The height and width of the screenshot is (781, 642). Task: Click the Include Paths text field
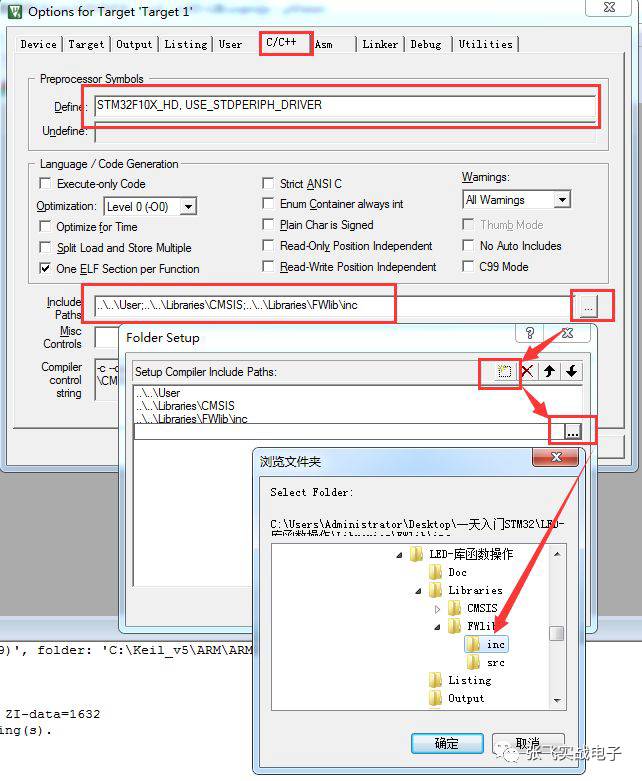333,305
